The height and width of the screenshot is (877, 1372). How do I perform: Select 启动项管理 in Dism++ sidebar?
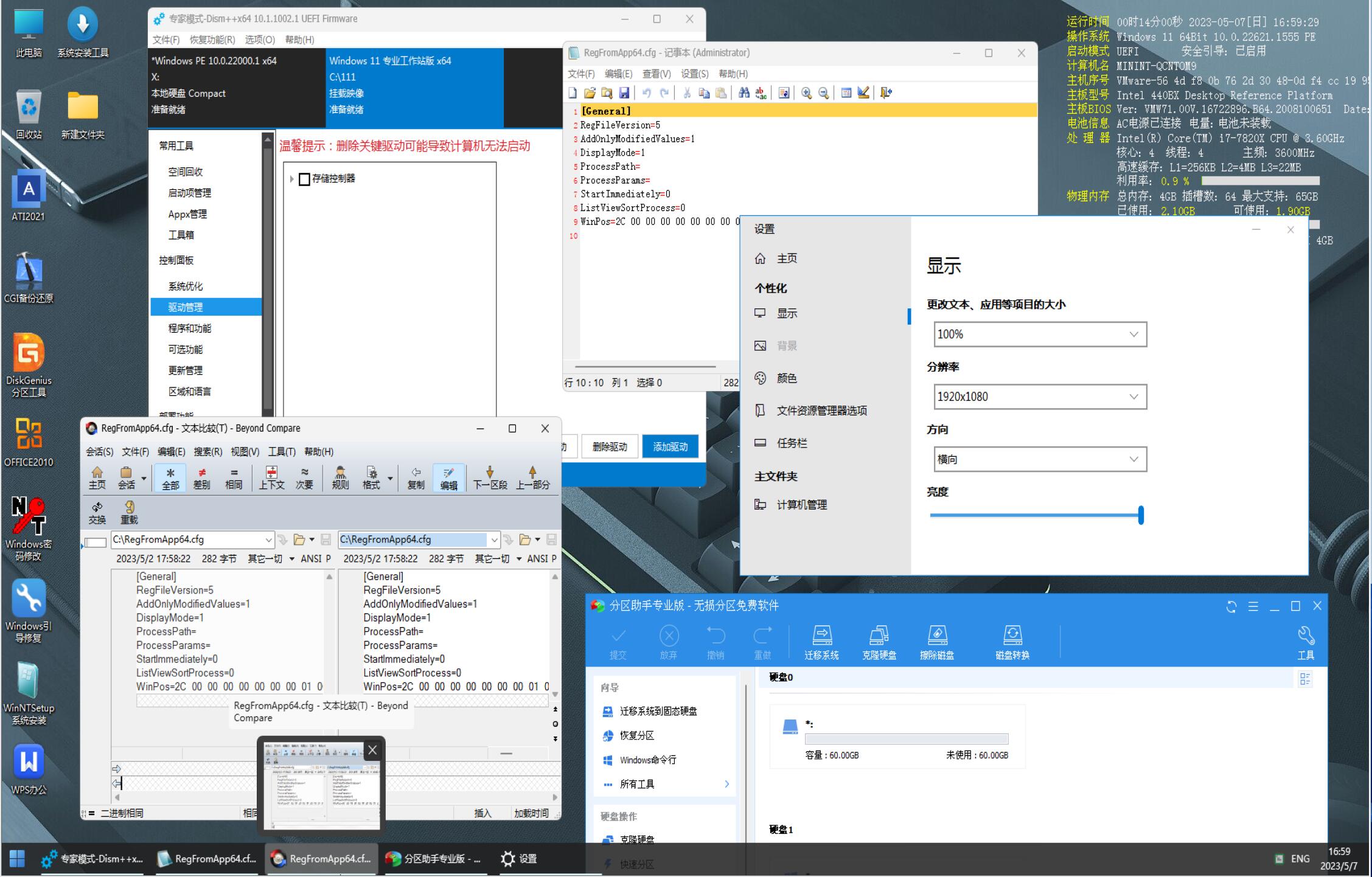click(190, 193)
